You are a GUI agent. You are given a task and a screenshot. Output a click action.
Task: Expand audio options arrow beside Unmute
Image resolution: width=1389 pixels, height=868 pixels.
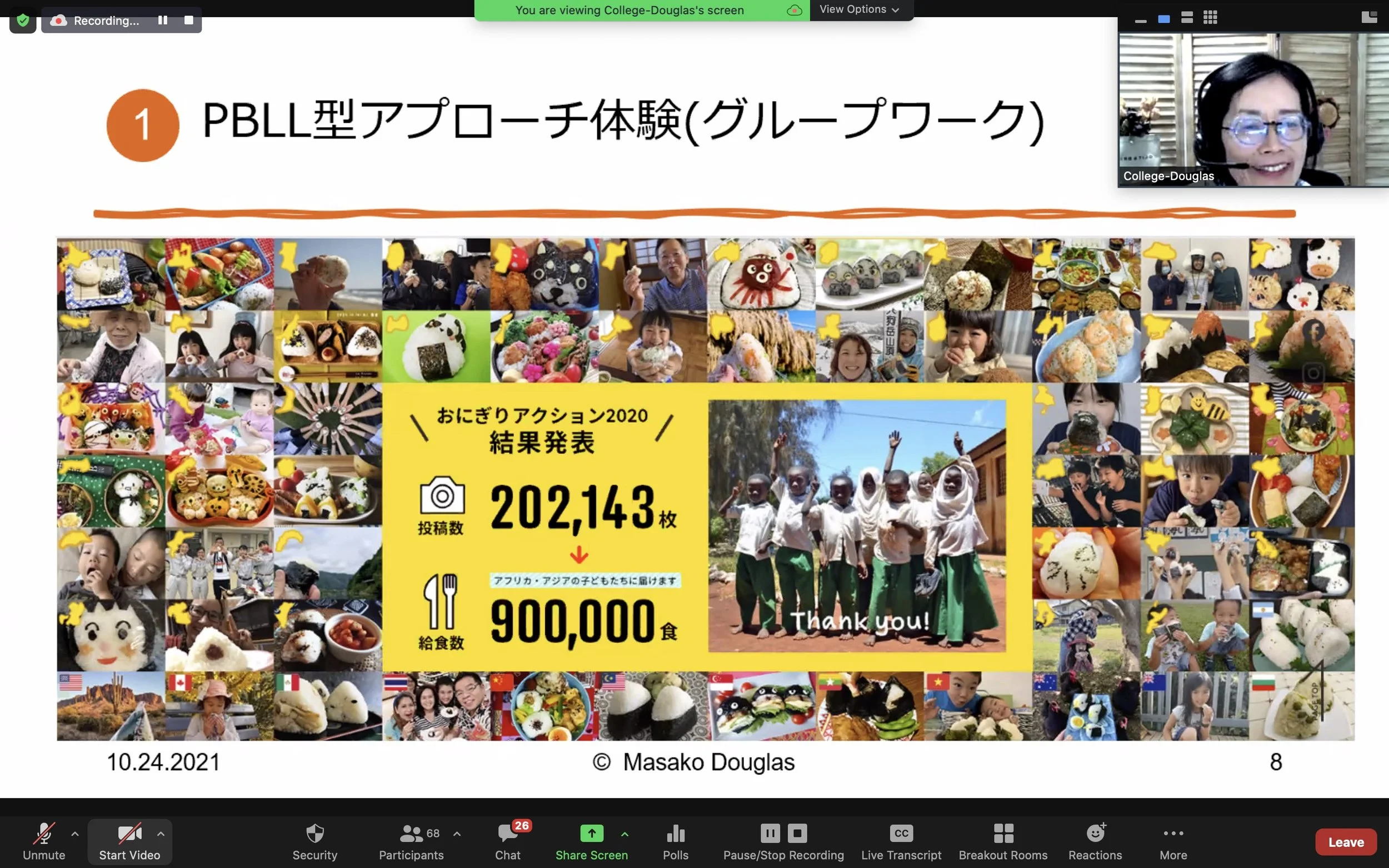click(x=74, y=833)
